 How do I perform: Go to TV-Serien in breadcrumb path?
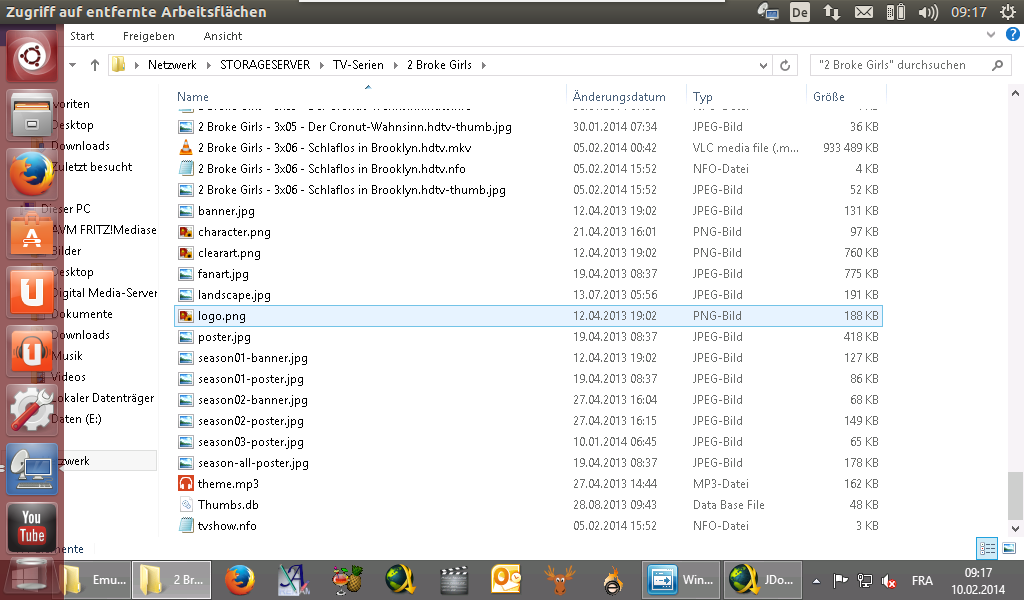(x=358, y=65)
